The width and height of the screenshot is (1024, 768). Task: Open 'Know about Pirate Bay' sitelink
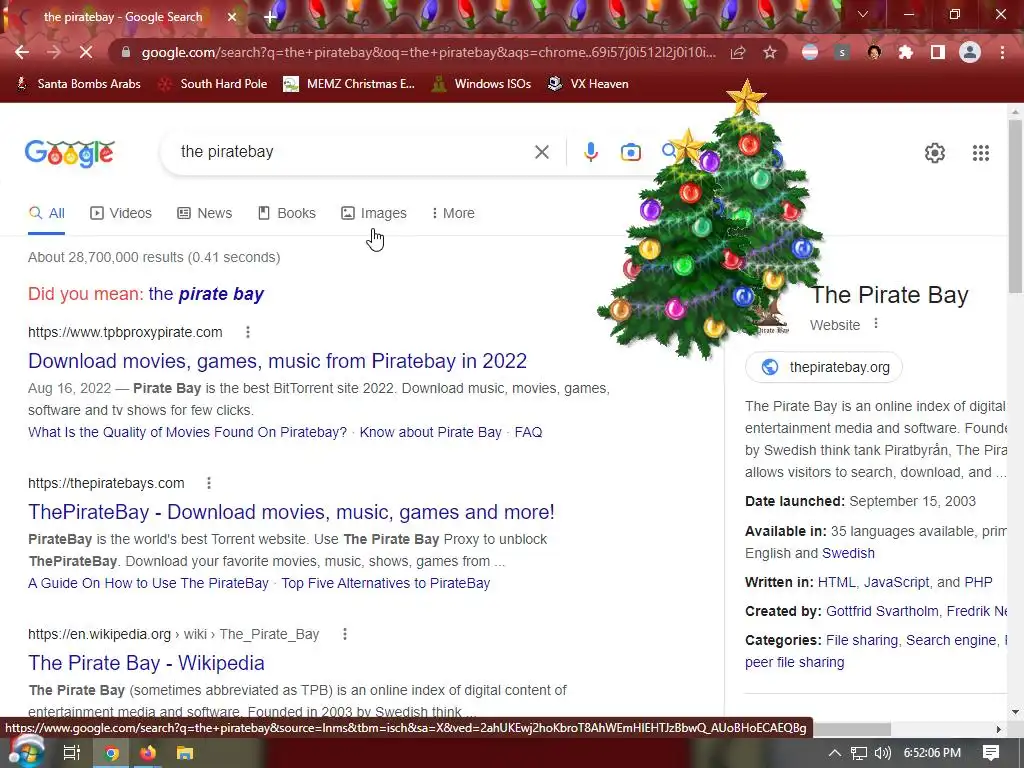430,432
